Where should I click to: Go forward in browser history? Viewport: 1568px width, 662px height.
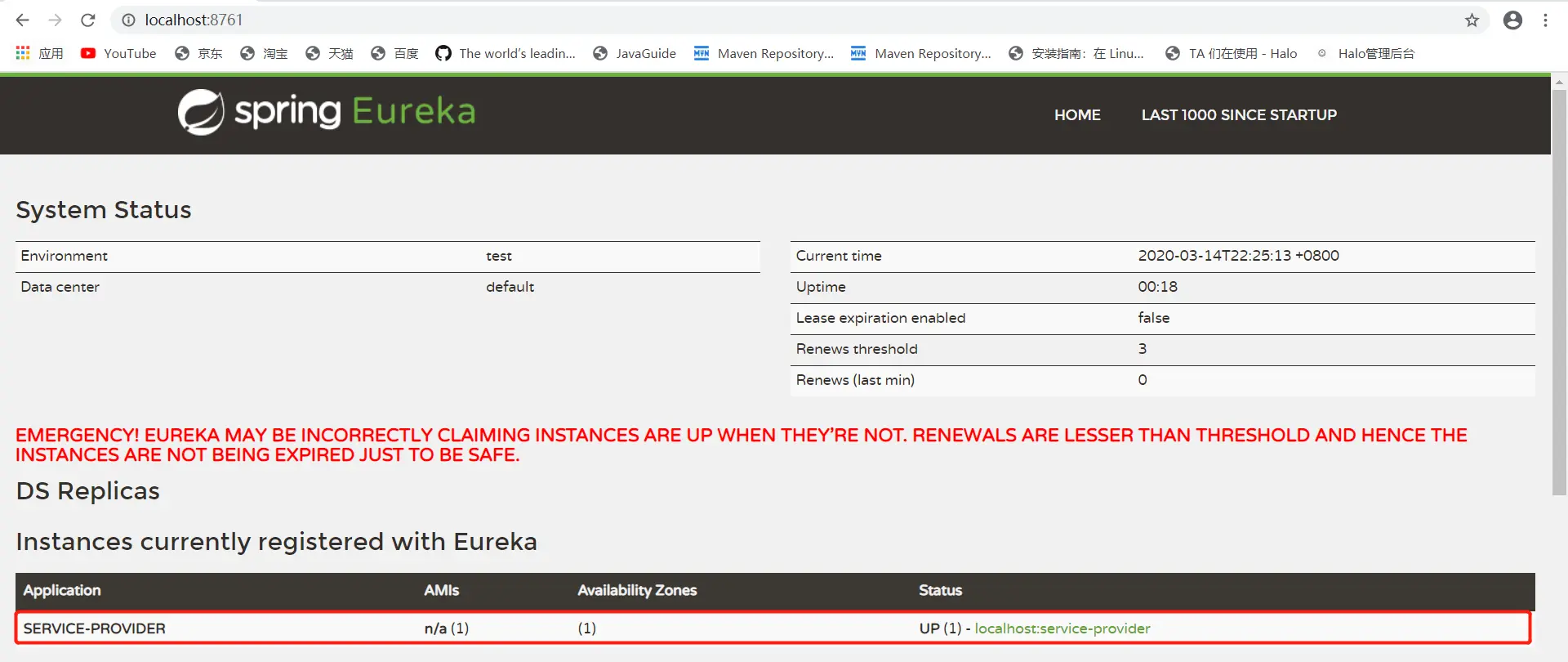pos(55,20)
